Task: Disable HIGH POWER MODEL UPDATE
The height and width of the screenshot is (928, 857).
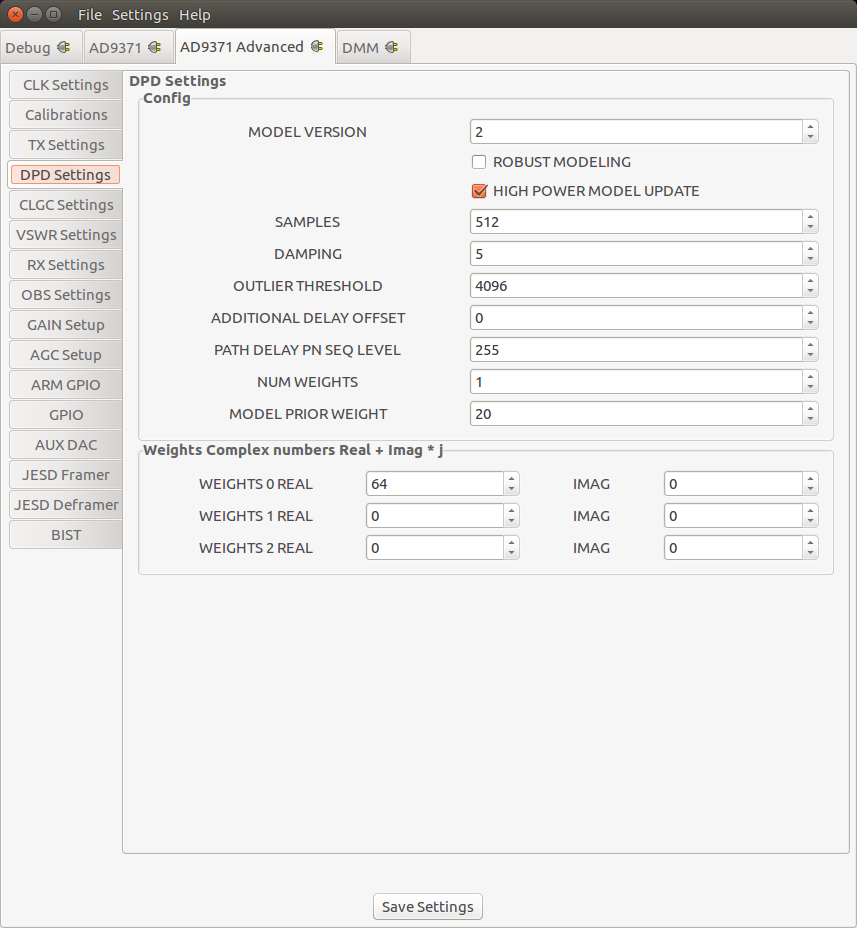Action: [478, 191]
